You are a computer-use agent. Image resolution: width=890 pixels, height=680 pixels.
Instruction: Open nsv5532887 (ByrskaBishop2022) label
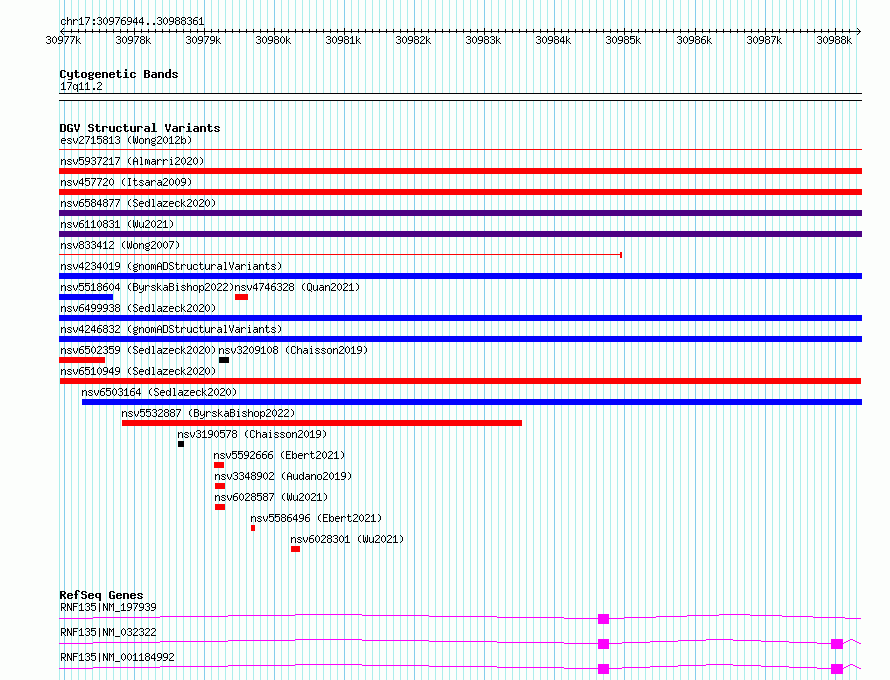[x=208, y=413]
